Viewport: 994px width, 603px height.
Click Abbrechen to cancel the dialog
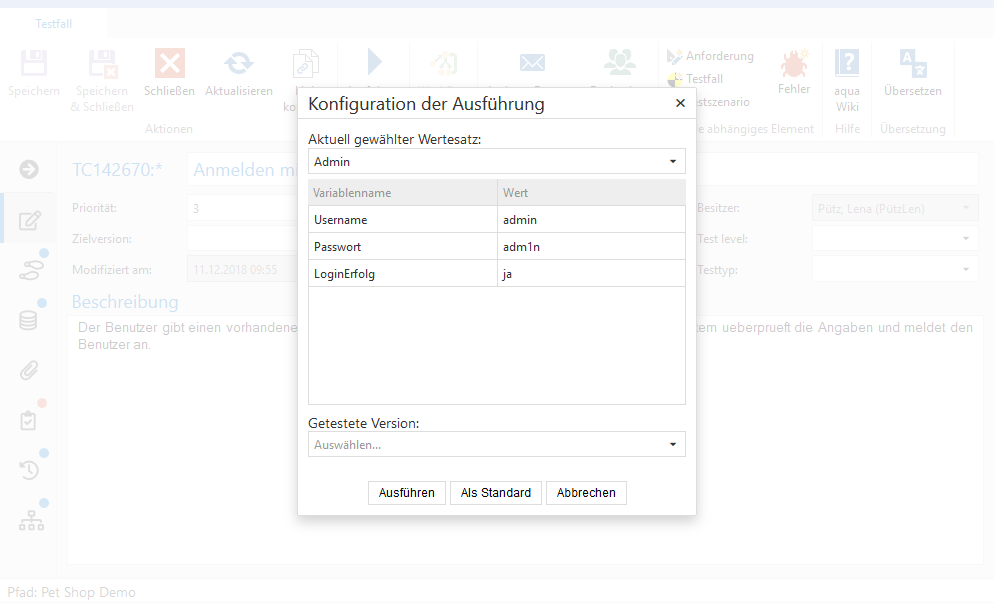tap(586, 493)
